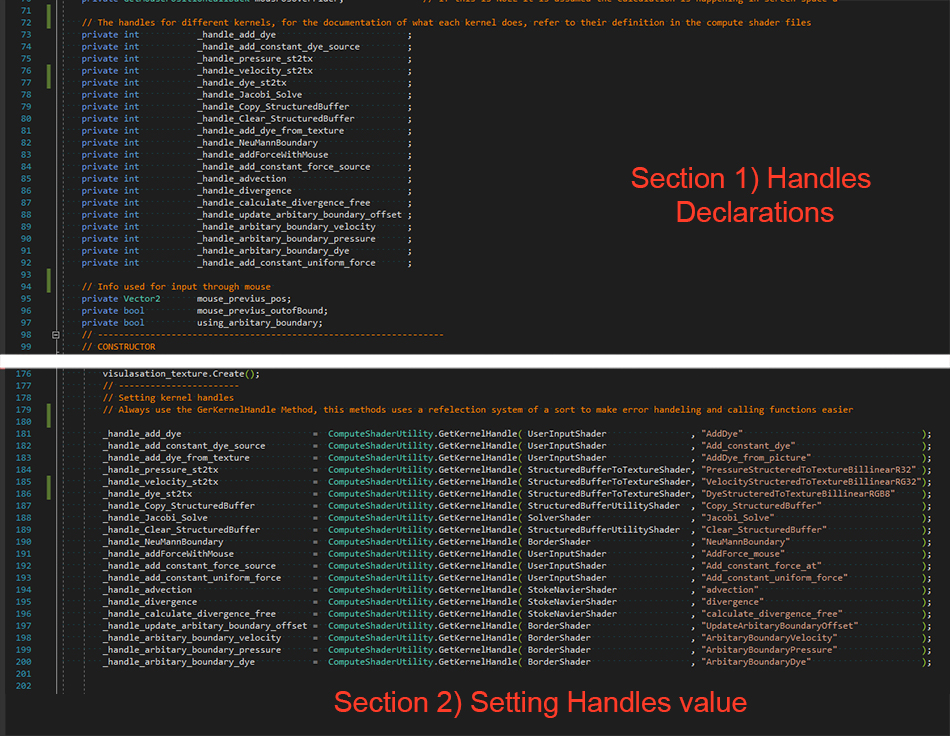This screenshot has height=736, width=950.
Task: Click the "Add_constant_force_at" string literal
Action: (x=761, y=566)
